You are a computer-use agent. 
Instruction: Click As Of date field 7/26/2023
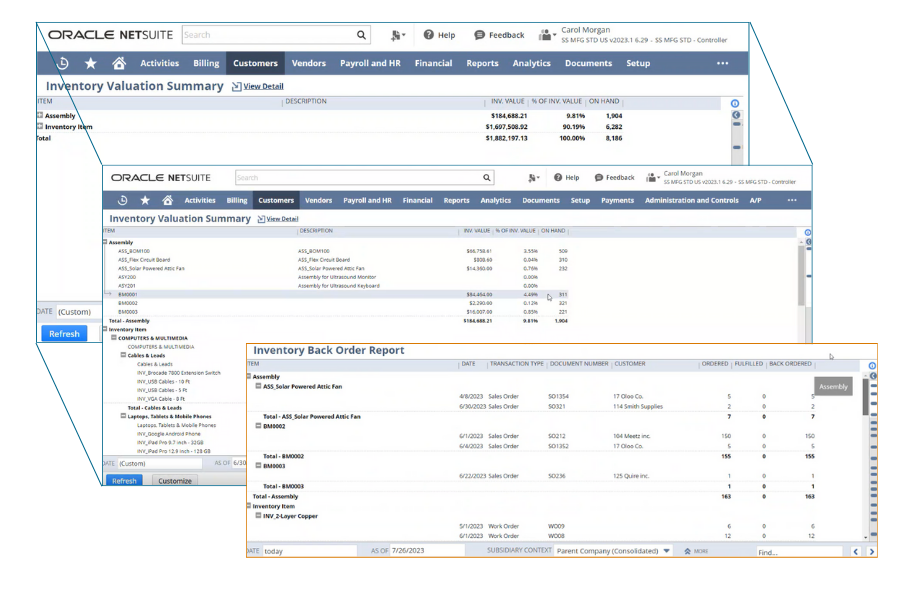click(427, 551)
